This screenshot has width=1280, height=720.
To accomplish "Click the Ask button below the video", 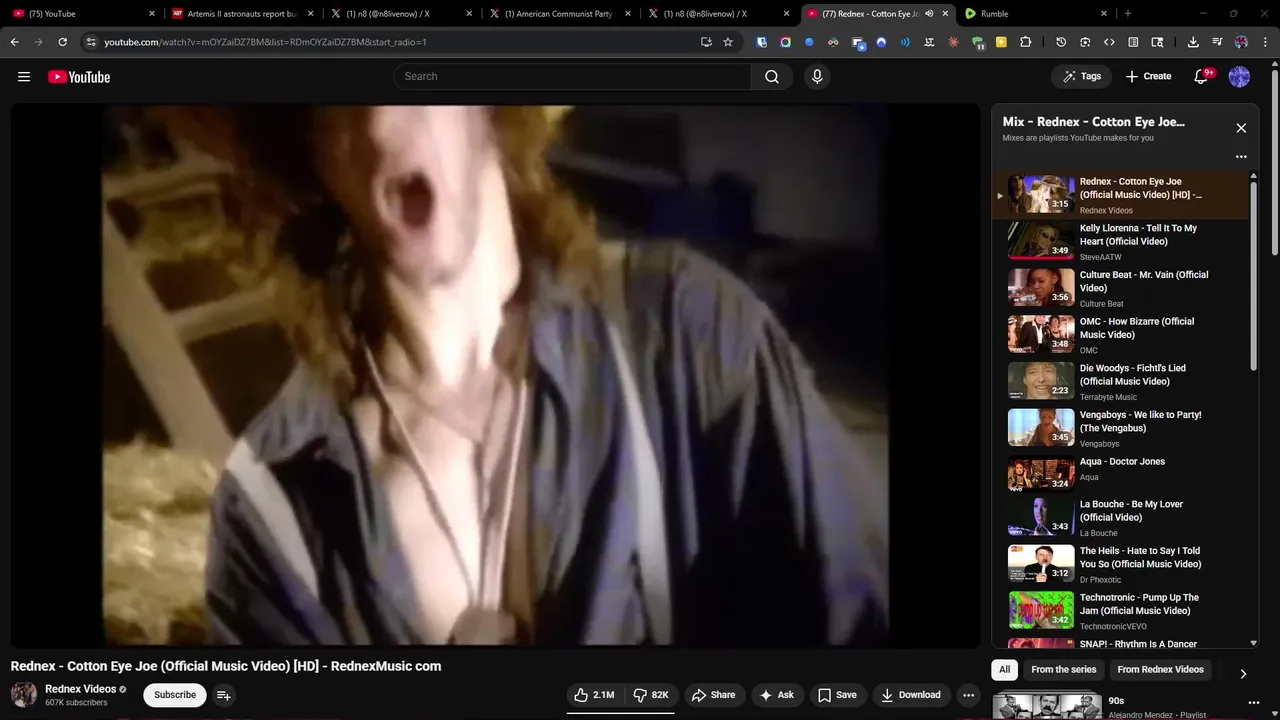I will tap(776, 695).
